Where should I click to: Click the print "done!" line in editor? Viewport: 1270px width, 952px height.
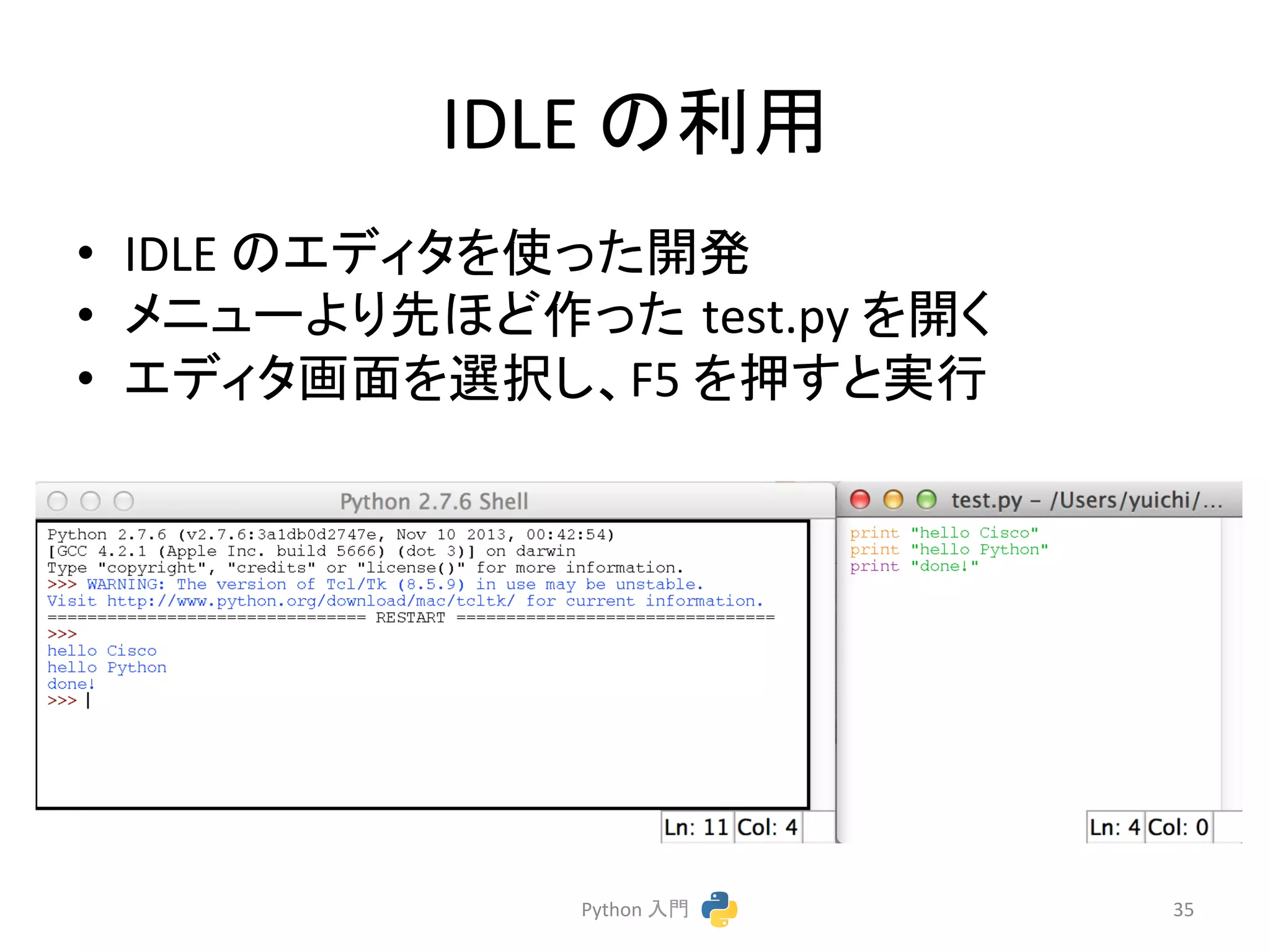click(914, 566)
